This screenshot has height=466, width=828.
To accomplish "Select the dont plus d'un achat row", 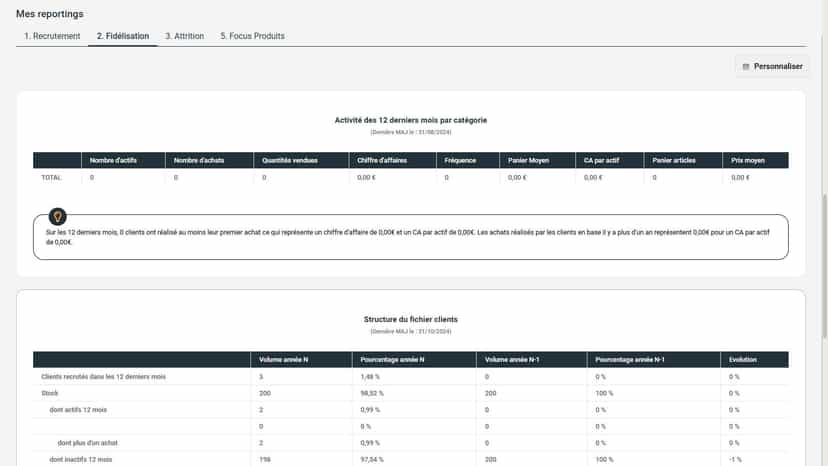I will (x=411, y=443).
